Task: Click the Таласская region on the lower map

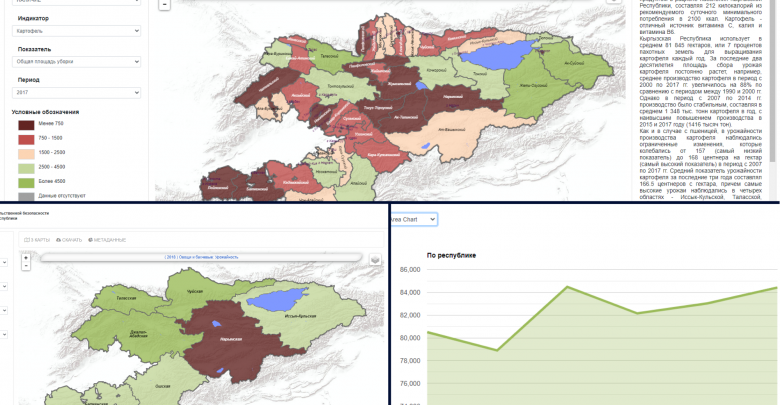Action: click(x=126, y=297)
